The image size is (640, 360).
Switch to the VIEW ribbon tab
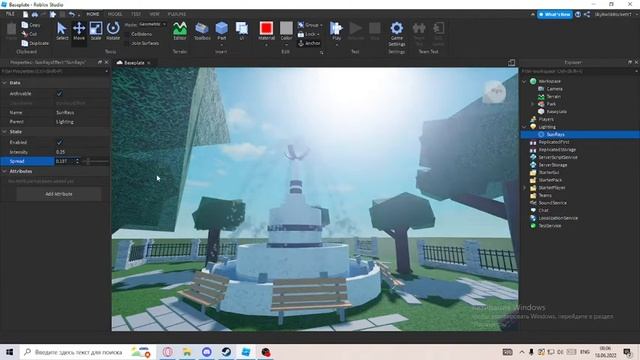pyautogui.click(x=154, y=14)
